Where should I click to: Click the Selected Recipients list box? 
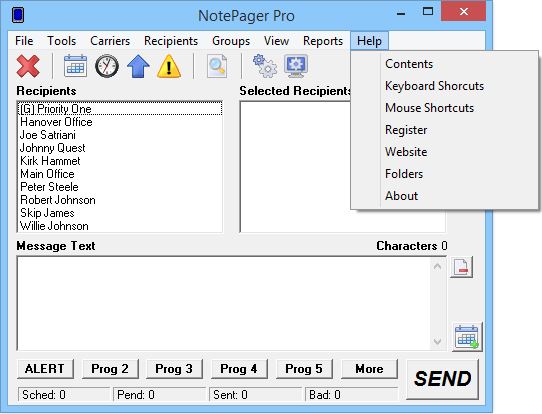click(342, 167)
